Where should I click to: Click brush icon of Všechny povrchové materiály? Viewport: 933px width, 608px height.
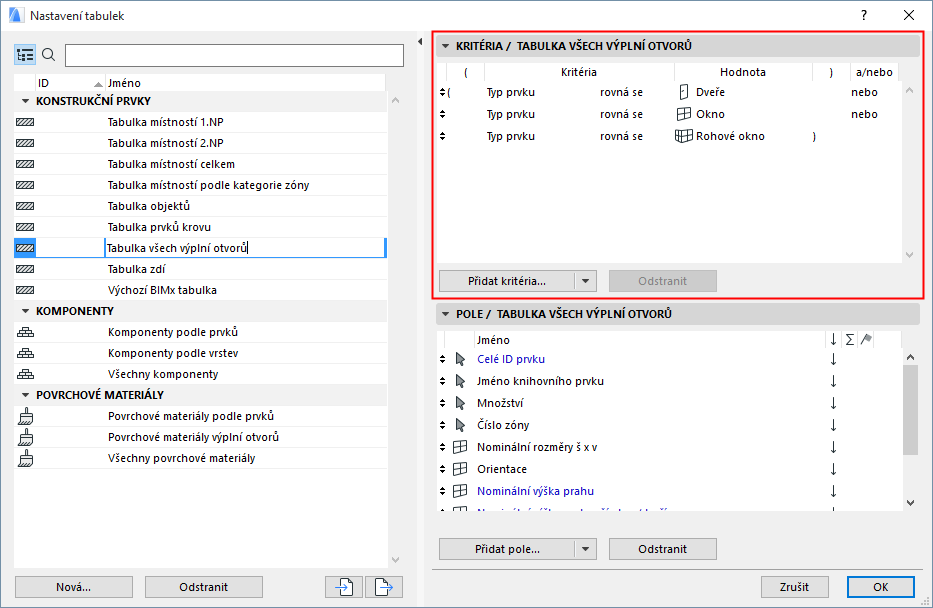tap(26, 458)
